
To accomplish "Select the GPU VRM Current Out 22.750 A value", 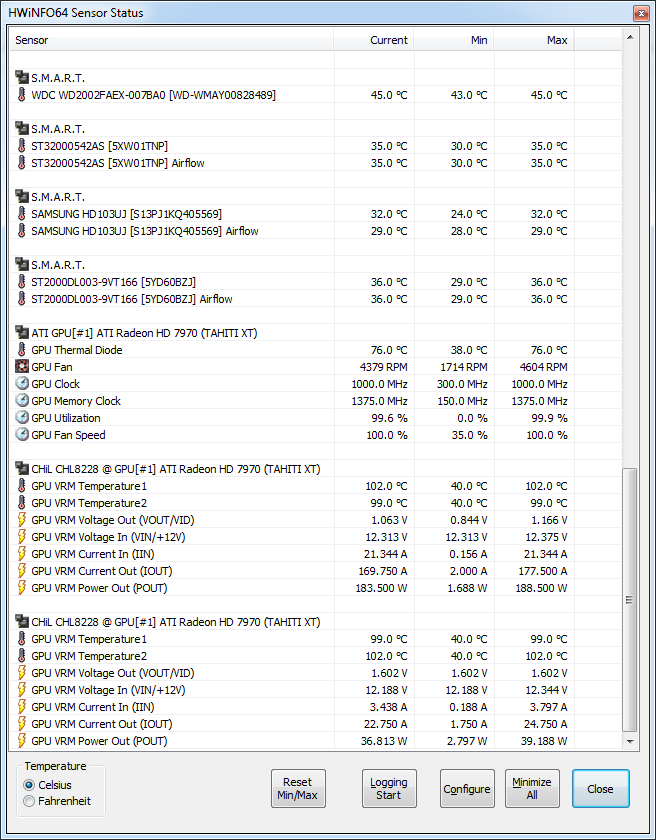I will pyautogui.click(x=386, y=724).
